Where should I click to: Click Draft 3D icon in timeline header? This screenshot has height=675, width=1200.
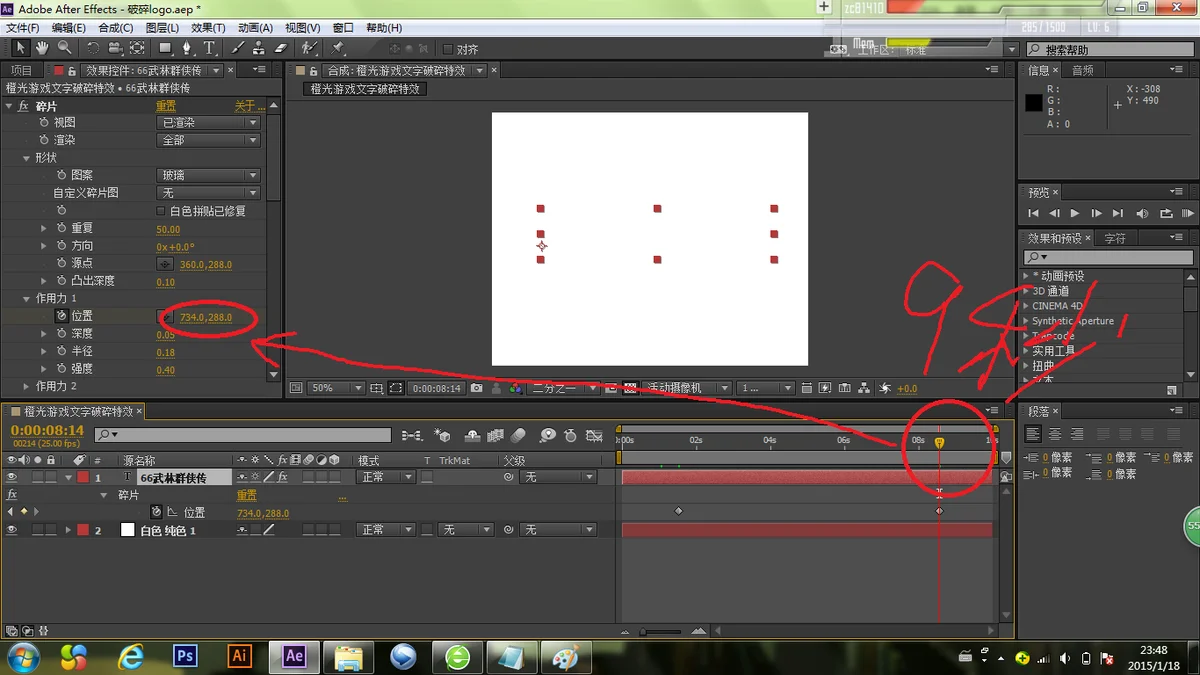443,435
